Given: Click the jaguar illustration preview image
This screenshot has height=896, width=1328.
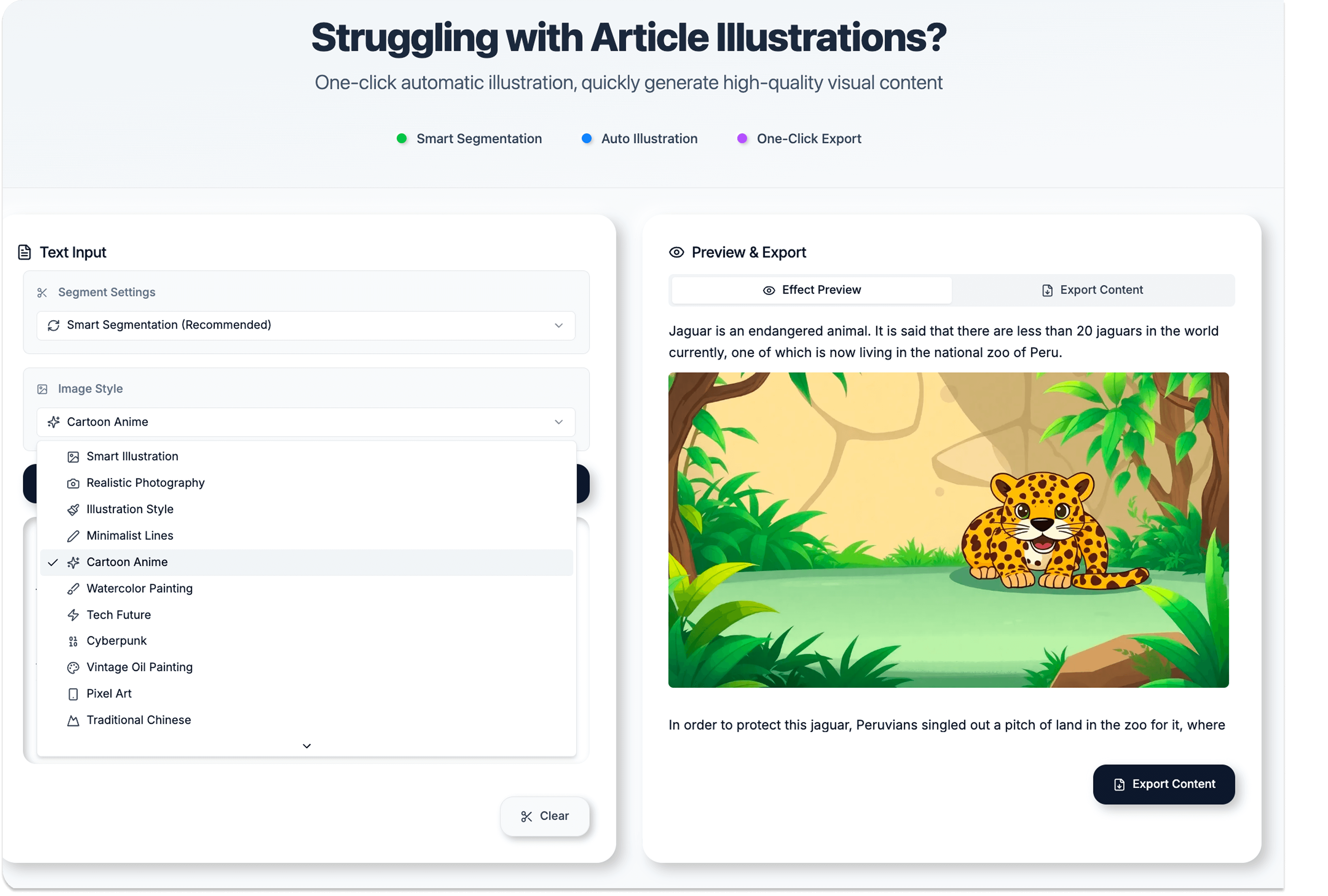Looking at the screenshot, I should click(949, 530).
